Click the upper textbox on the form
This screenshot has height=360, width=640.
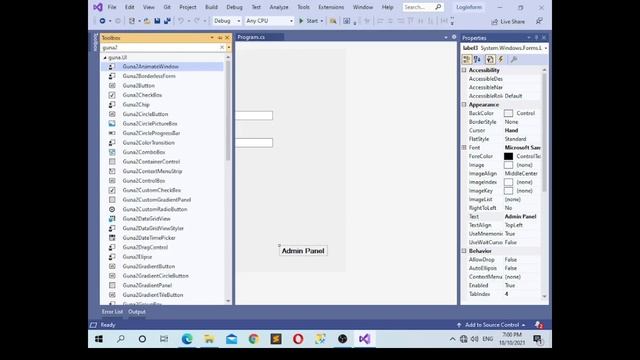254,116
